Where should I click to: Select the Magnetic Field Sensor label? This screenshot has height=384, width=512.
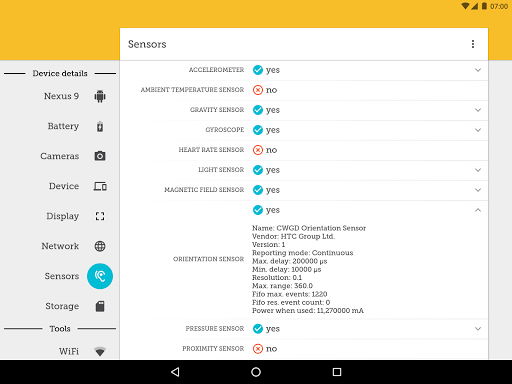[204, 190]
